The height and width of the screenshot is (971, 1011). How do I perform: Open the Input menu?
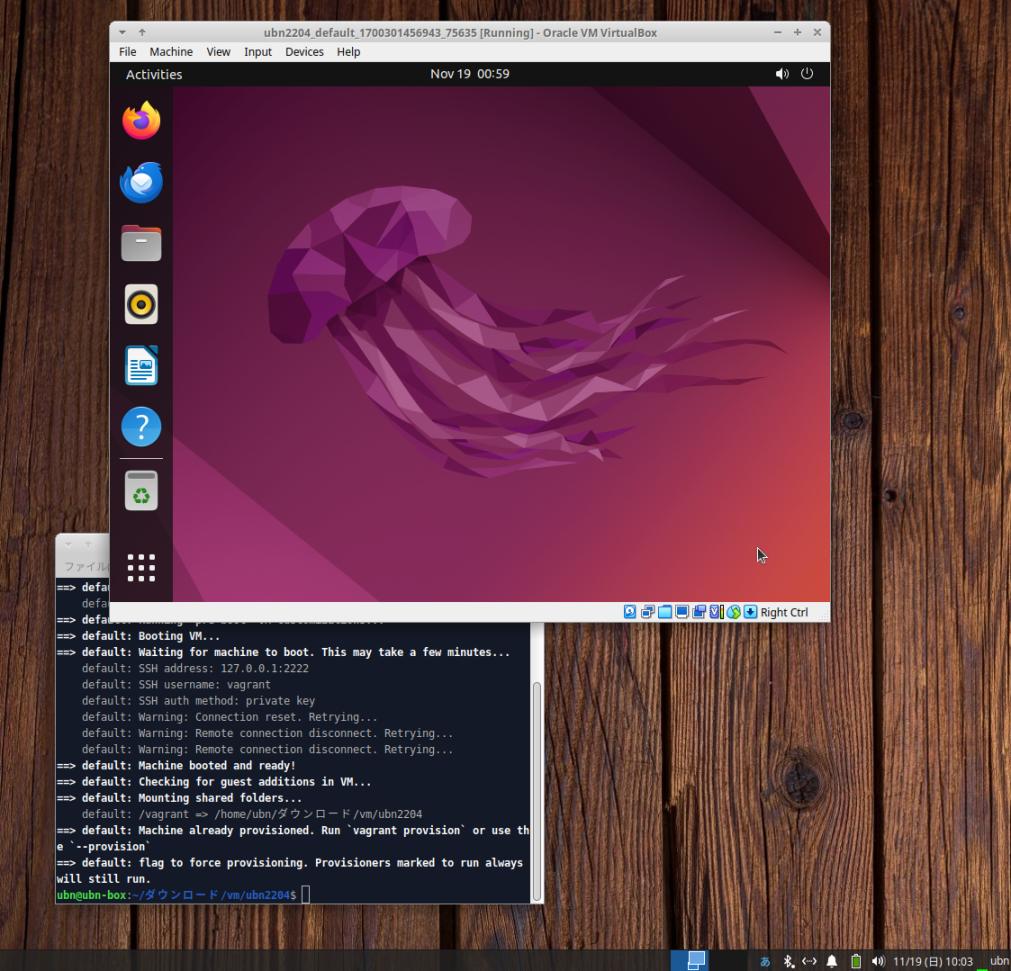(x=258, y=52)
